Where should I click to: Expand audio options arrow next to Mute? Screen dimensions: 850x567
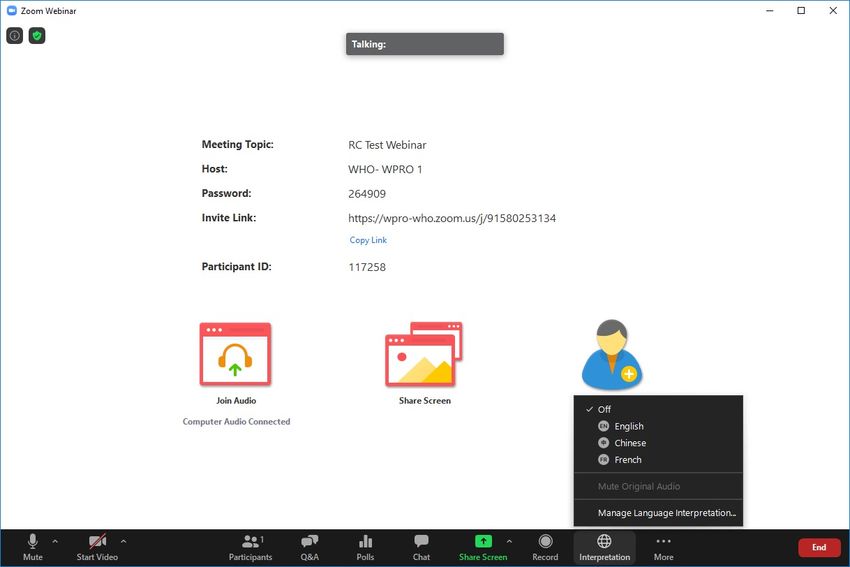55,541
